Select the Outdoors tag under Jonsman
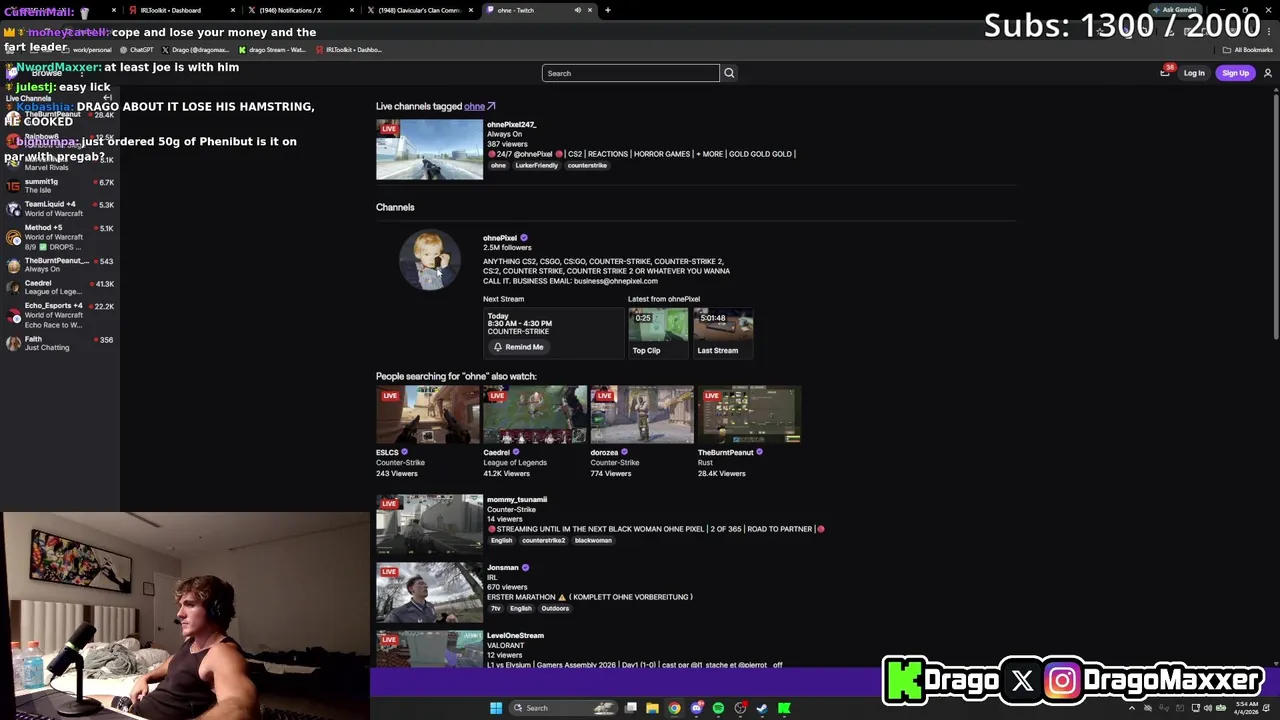 click(x=555, y=609)
